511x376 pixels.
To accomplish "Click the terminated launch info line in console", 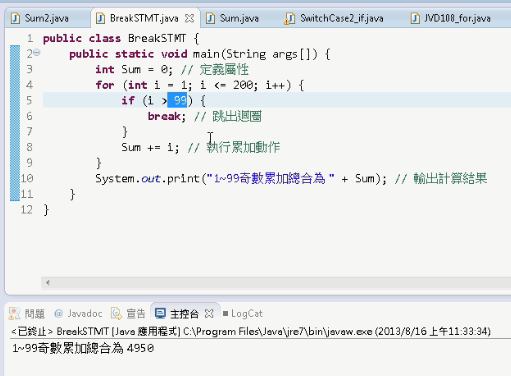I will pos(251,332).
